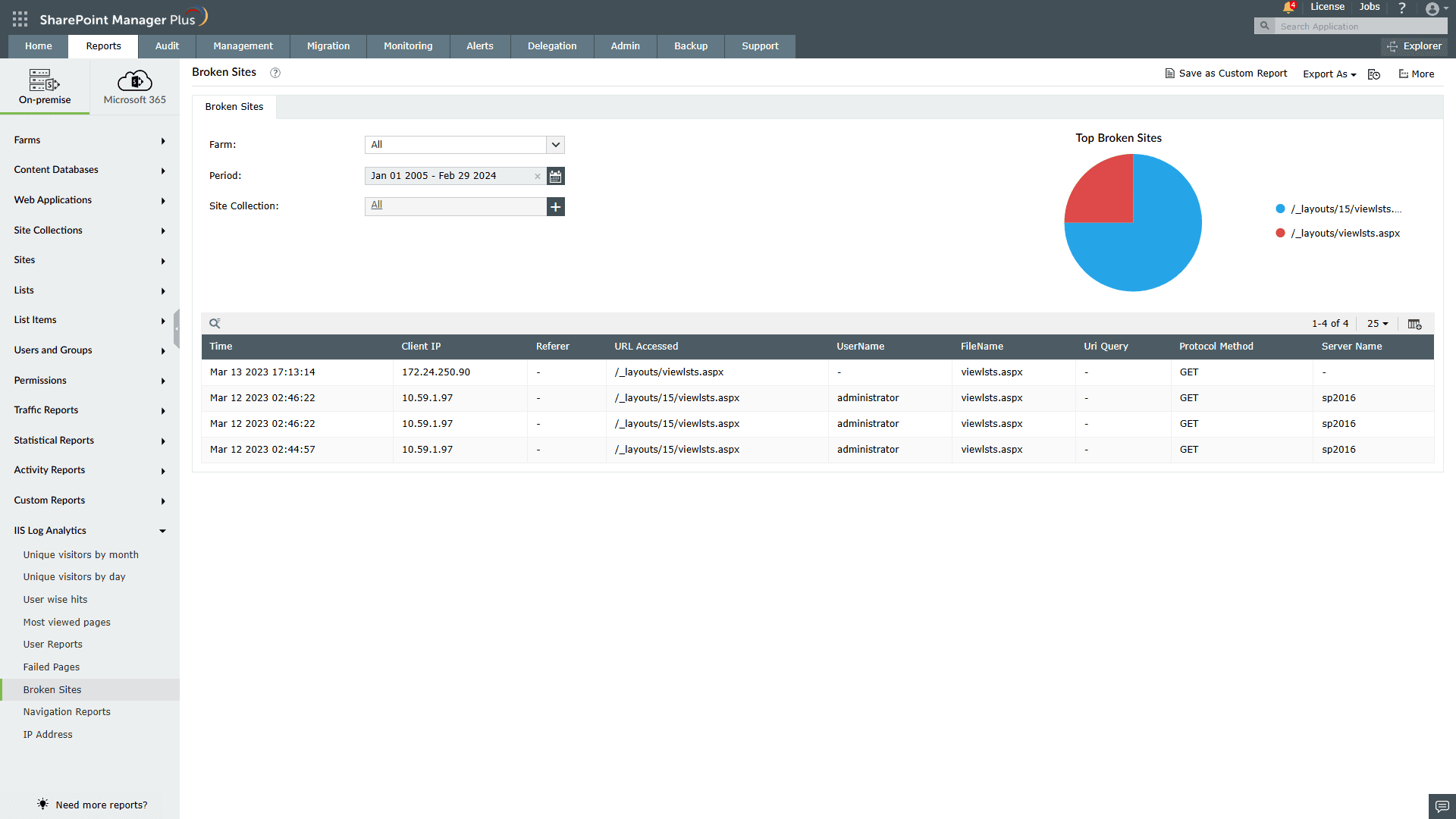This screenshot has height=819, width=1456.
Task: Open the apps grid launcher icon
Action: [x=20, y=20]
